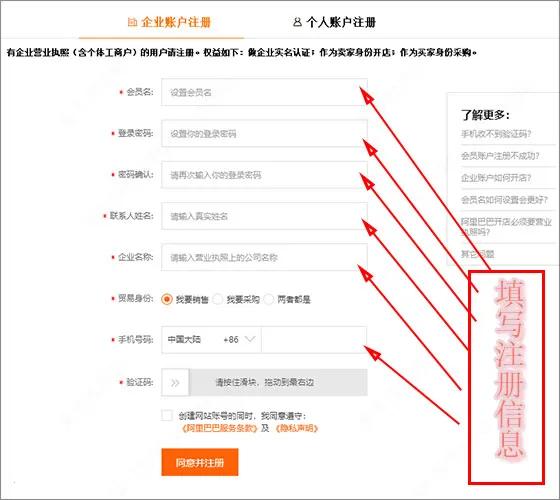Screen dimensions: 560x500
Task: Click the slider's double-arrow handle
Action: point(175,382)
